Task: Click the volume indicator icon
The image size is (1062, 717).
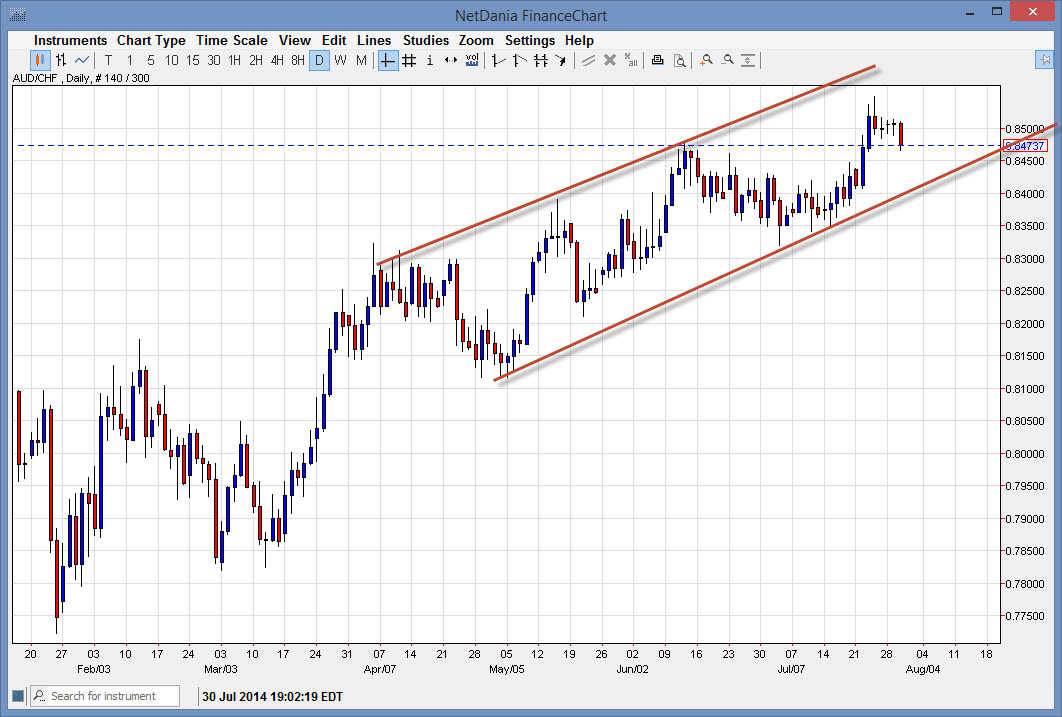Action: click(x=471, y=60)
